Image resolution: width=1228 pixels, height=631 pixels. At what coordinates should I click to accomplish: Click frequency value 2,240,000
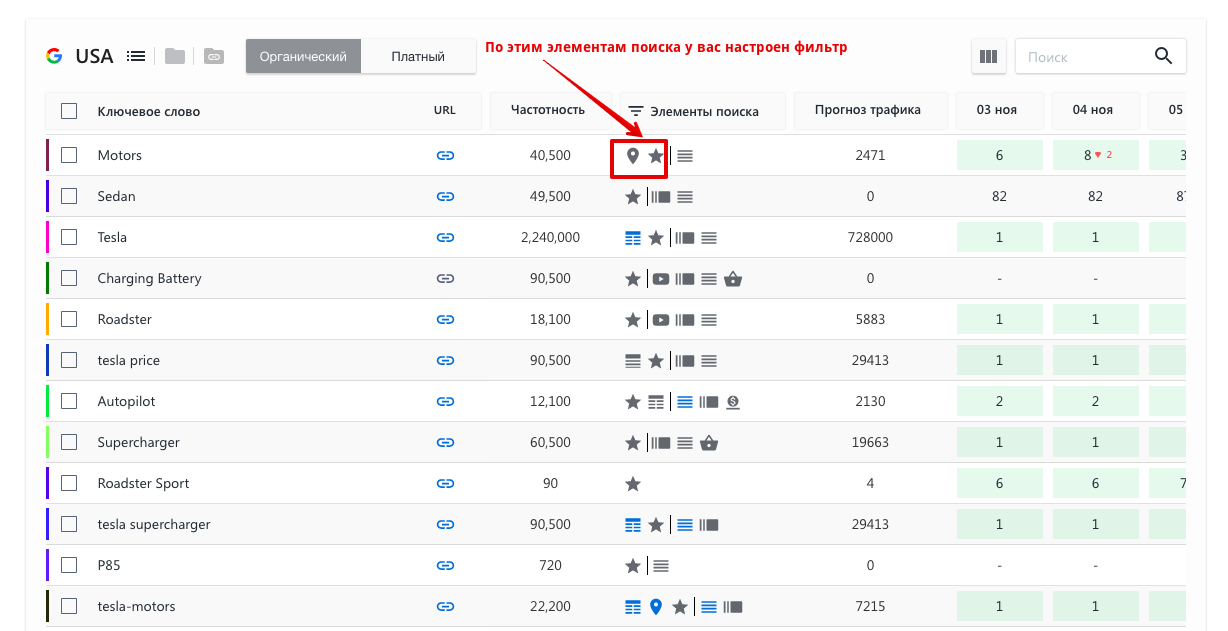click(550, 237)
